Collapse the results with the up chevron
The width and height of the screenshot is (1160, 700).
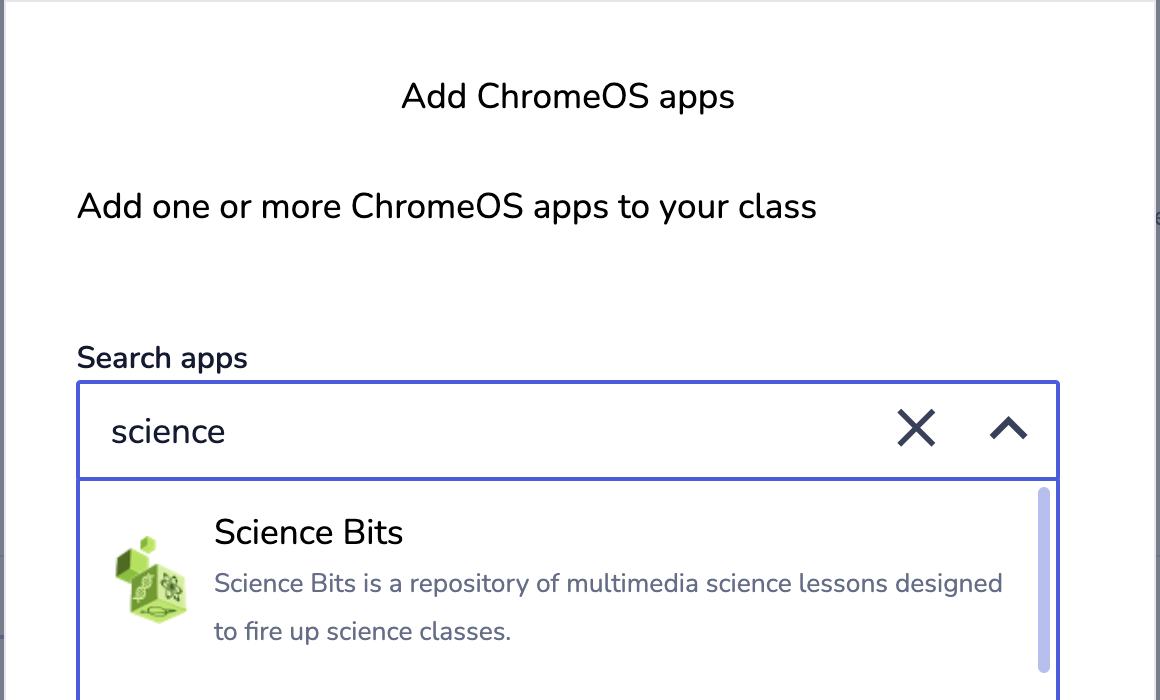click(x=1008, y=428)
